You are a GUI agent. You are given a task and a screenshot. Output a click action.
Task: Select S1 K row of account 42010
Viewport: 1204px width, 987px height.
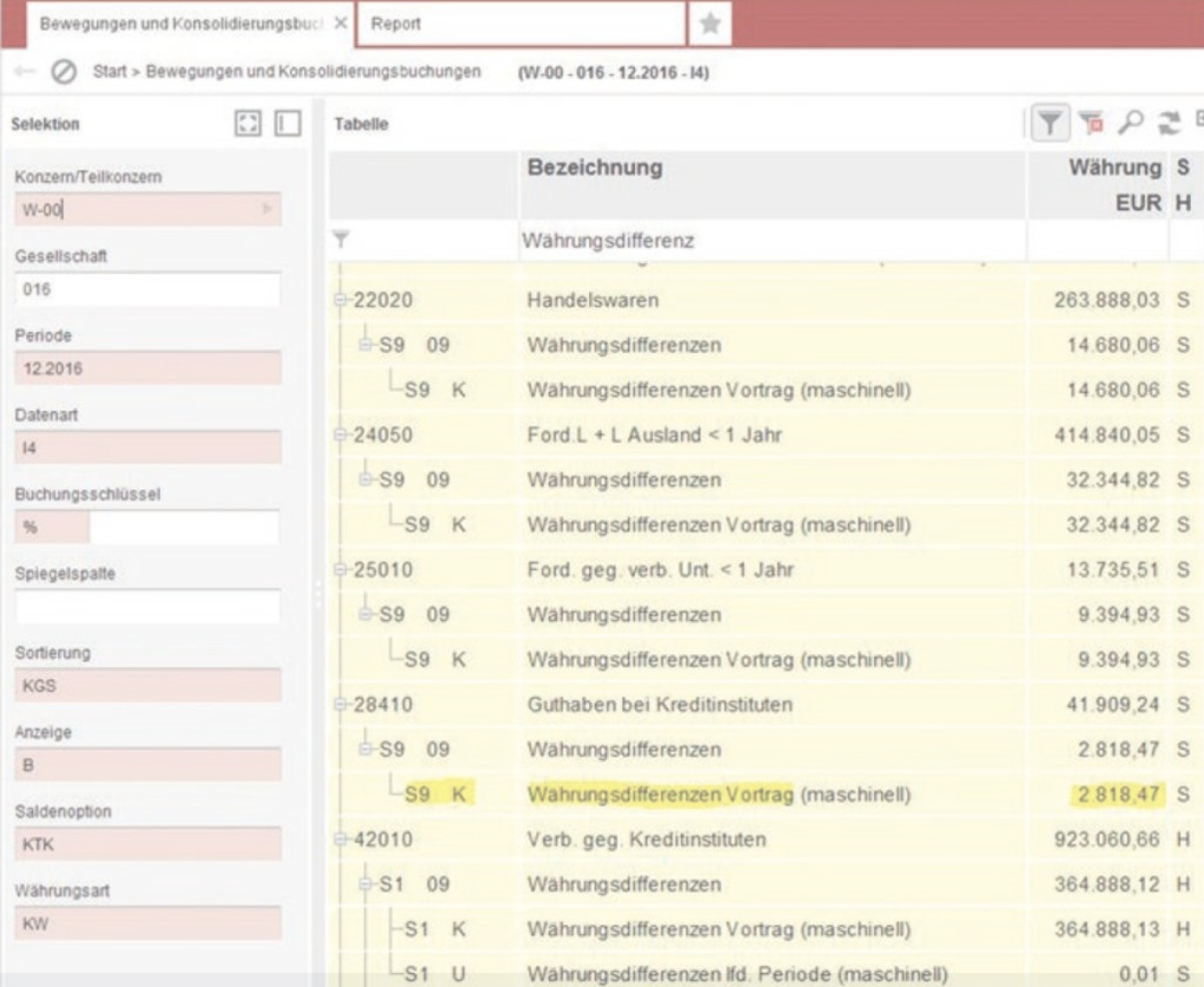click(x=764, y=929)
